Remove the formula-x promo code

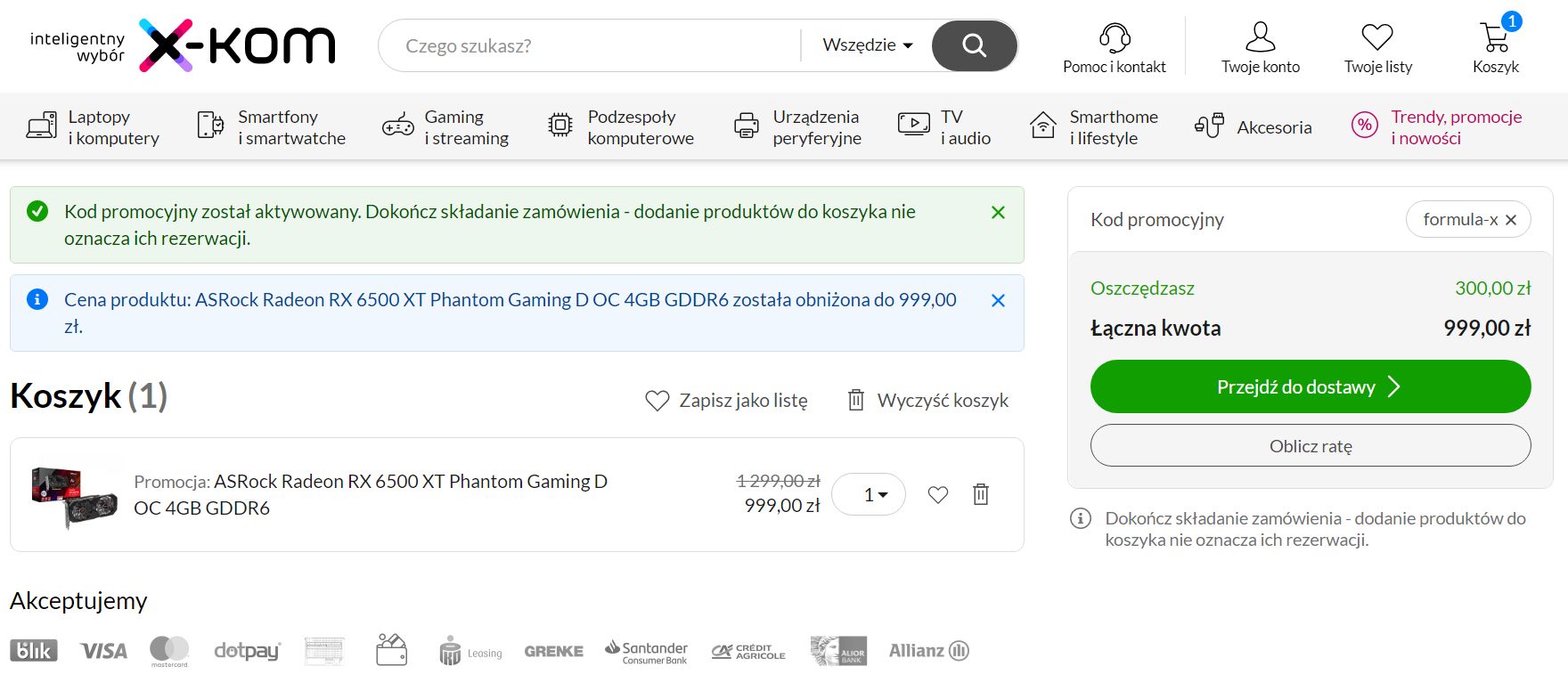point(1511,220)
